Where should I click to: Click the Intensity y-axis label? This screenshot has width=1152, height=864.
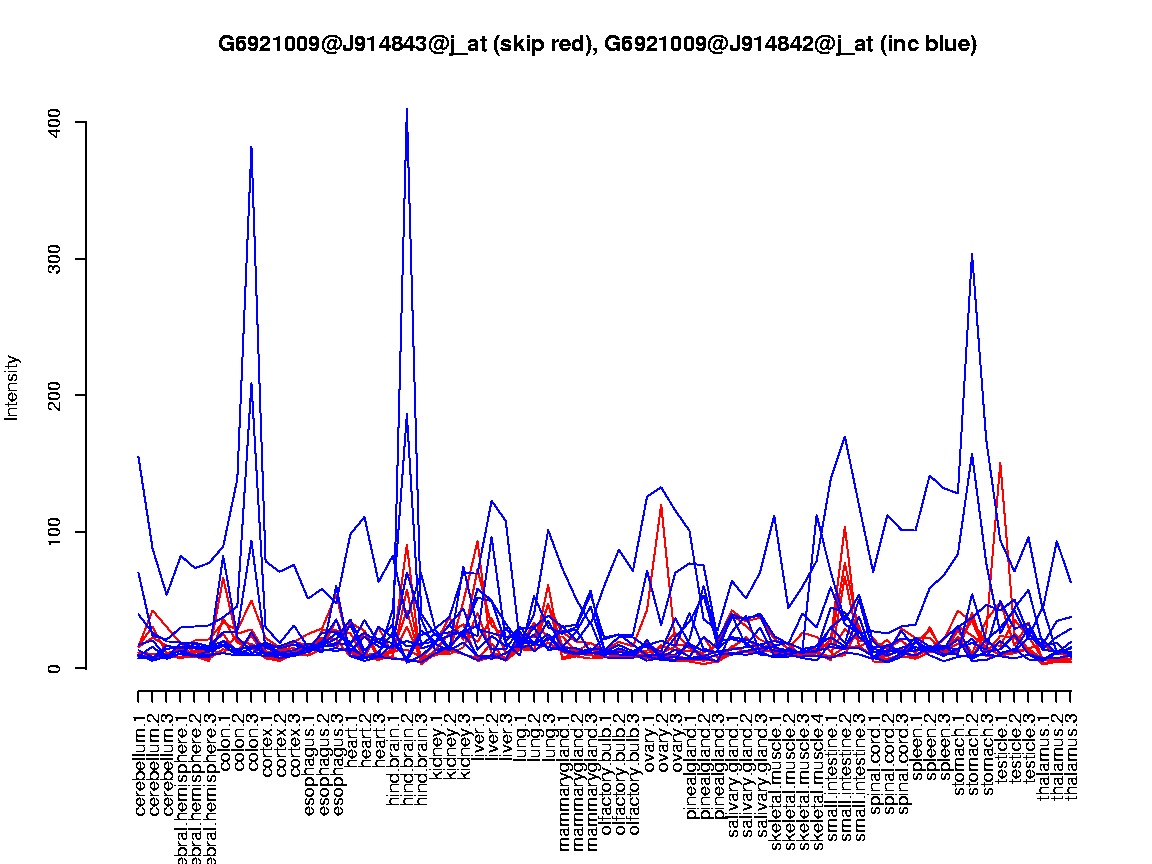pyautogui.click(x=13, y=387)
